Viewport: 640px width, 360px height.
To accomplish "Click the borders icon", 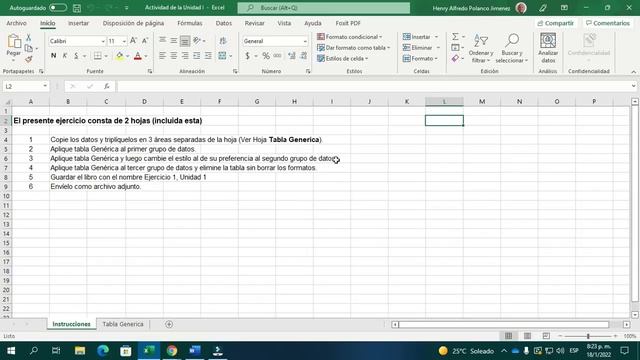I will click(x=98, y=56).
